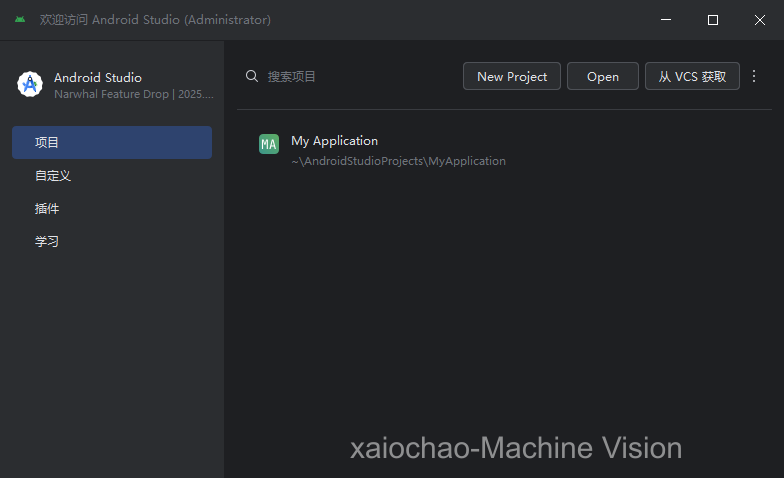The width and height of the screenshot is (784, 478).
Task: Open the 自定义 (Customize) tab
Action: (112, 176)
